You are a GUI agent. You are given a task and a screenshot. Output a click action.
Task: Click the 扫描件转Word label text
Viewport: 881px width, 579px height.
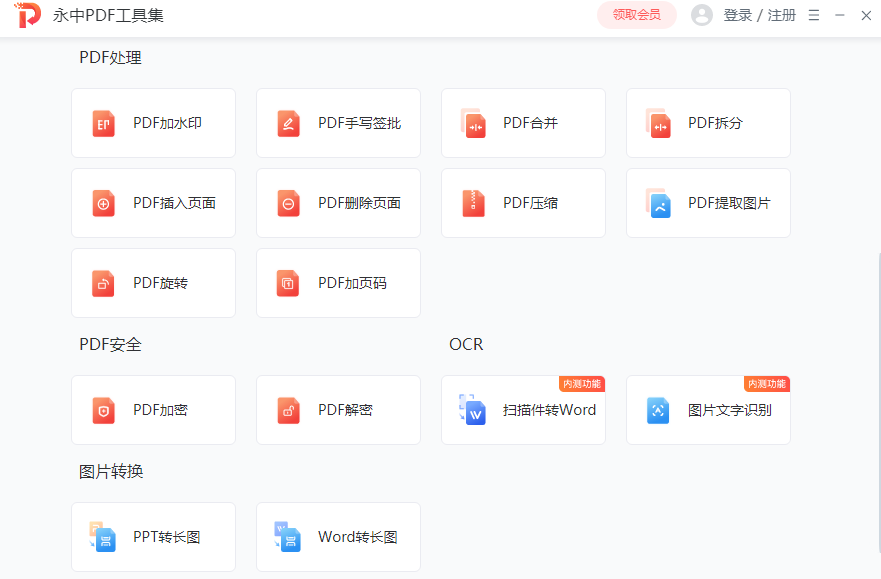tap(550, 411)
